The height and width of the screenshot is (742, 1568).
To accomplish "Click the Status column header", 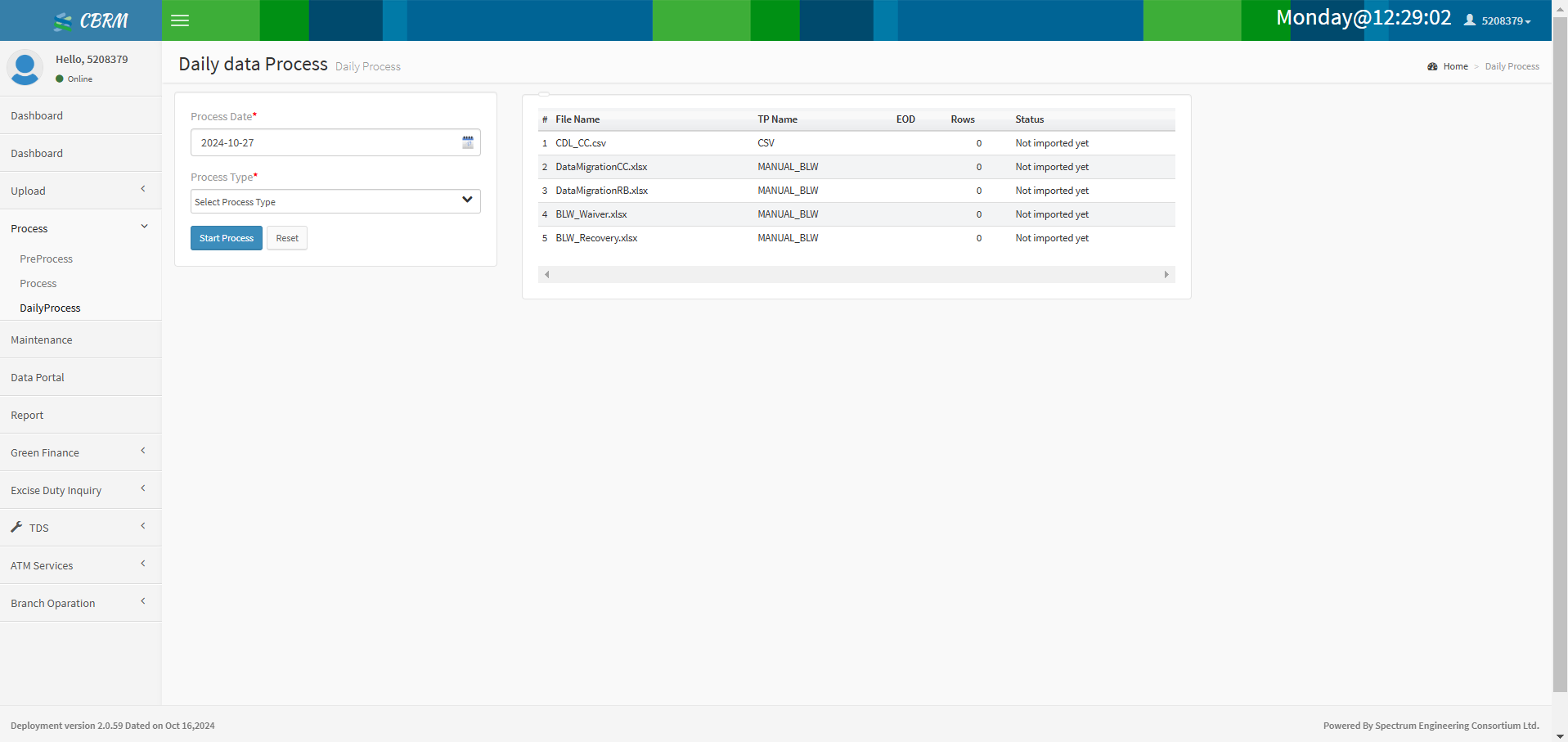I will (x=1030, y=119).
